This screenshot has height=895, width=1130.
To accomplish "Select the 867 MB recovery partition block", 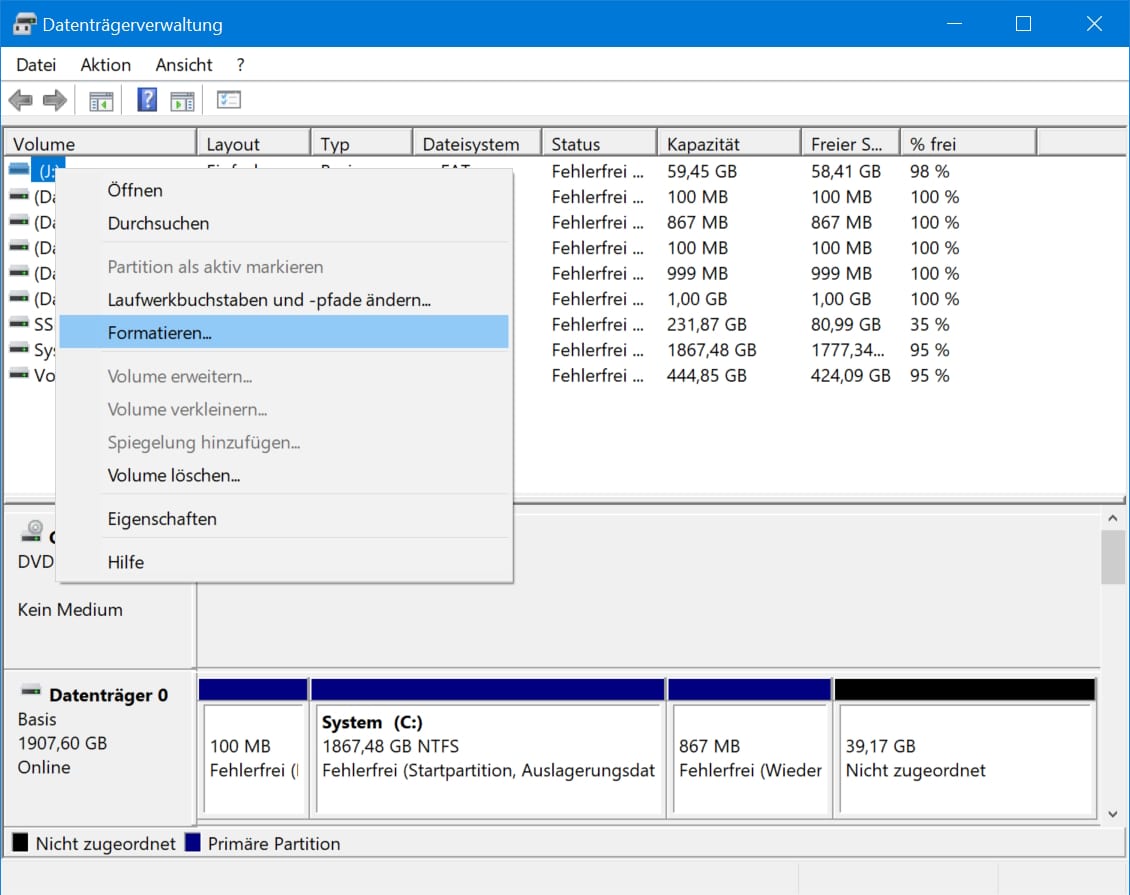I will click(749, 748).
